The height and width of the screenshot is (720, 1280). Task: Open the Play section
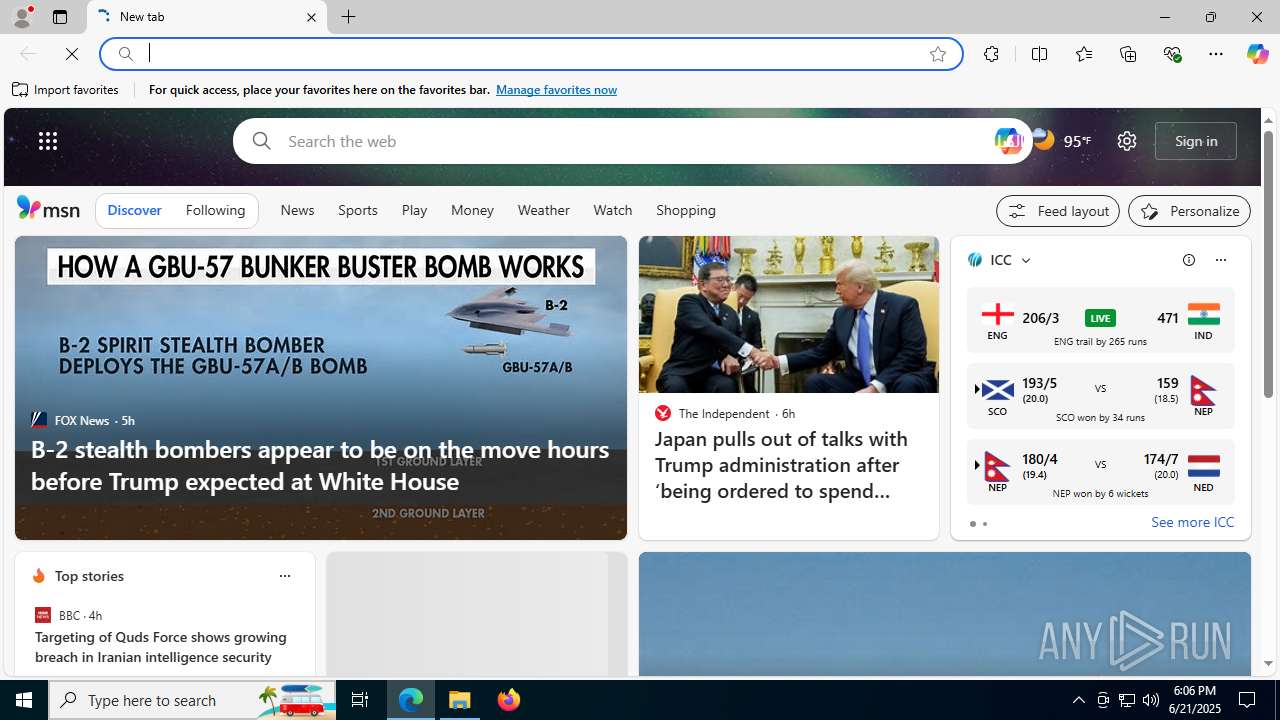coord(414,210)
